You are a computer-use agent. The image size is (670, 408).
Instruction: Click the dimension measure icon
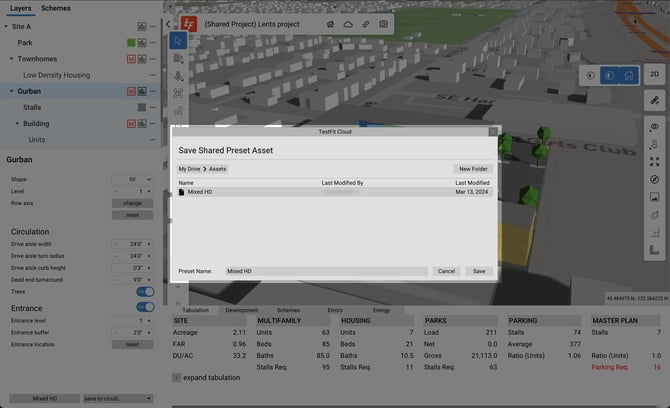[654, 232]
